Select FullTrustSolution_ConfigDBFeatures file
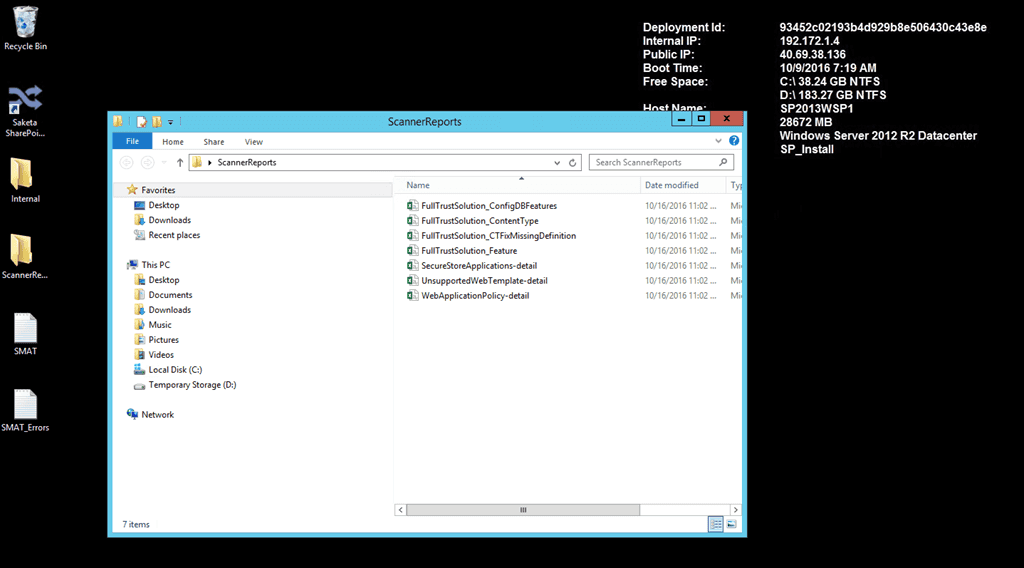 pos(488,206)
